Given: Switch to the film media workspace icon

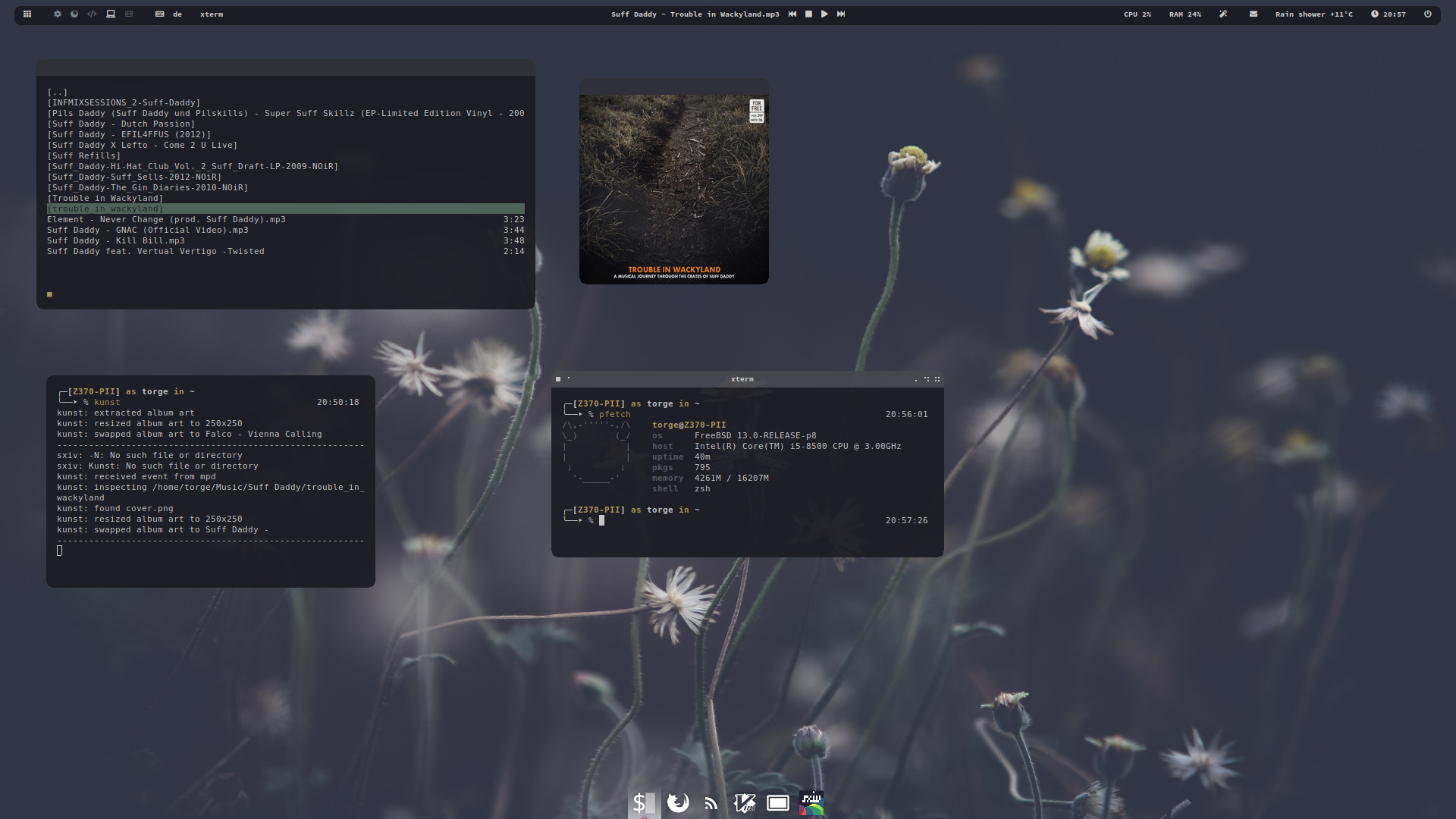Looking at the screenshot, I should [129, 14].
